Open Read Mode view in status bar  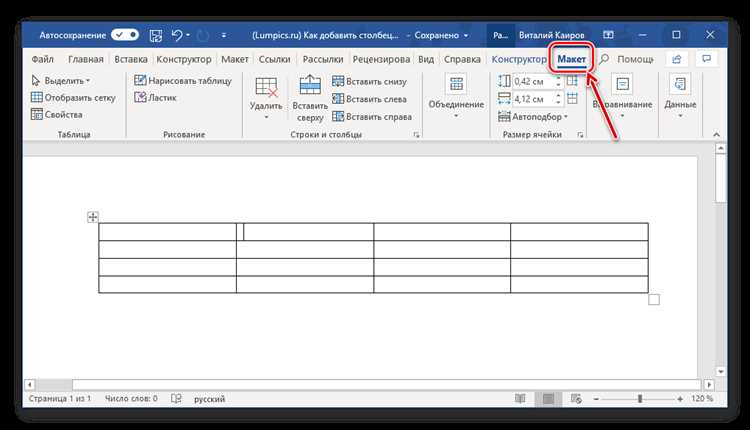point(520,398)
